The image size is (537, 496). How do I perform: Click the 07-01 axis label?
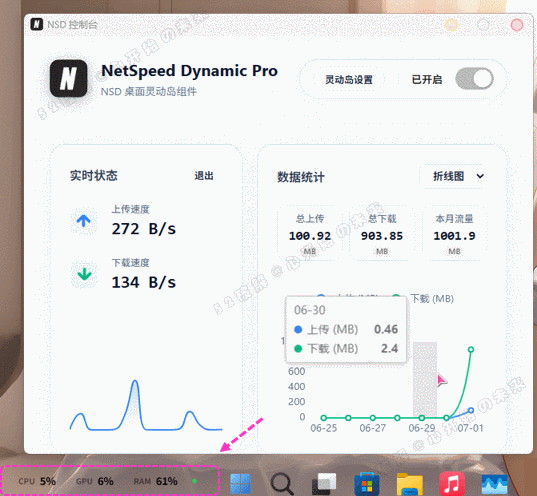coord(471,428)
